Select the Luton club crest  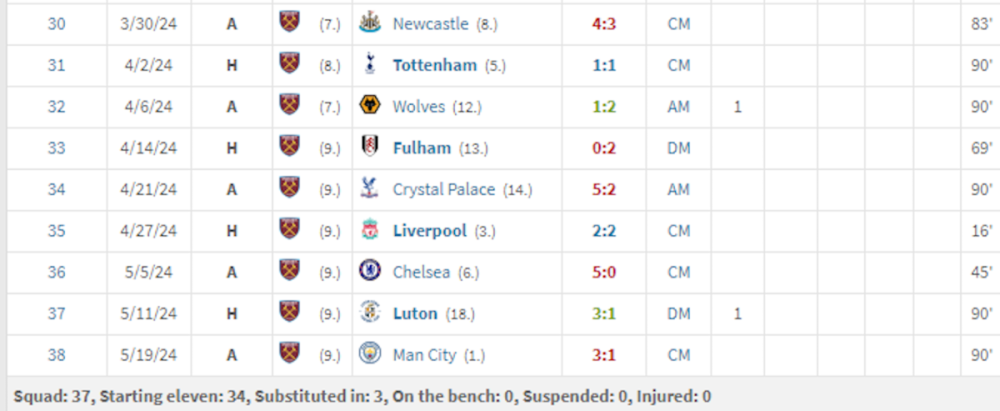point(369,313)
